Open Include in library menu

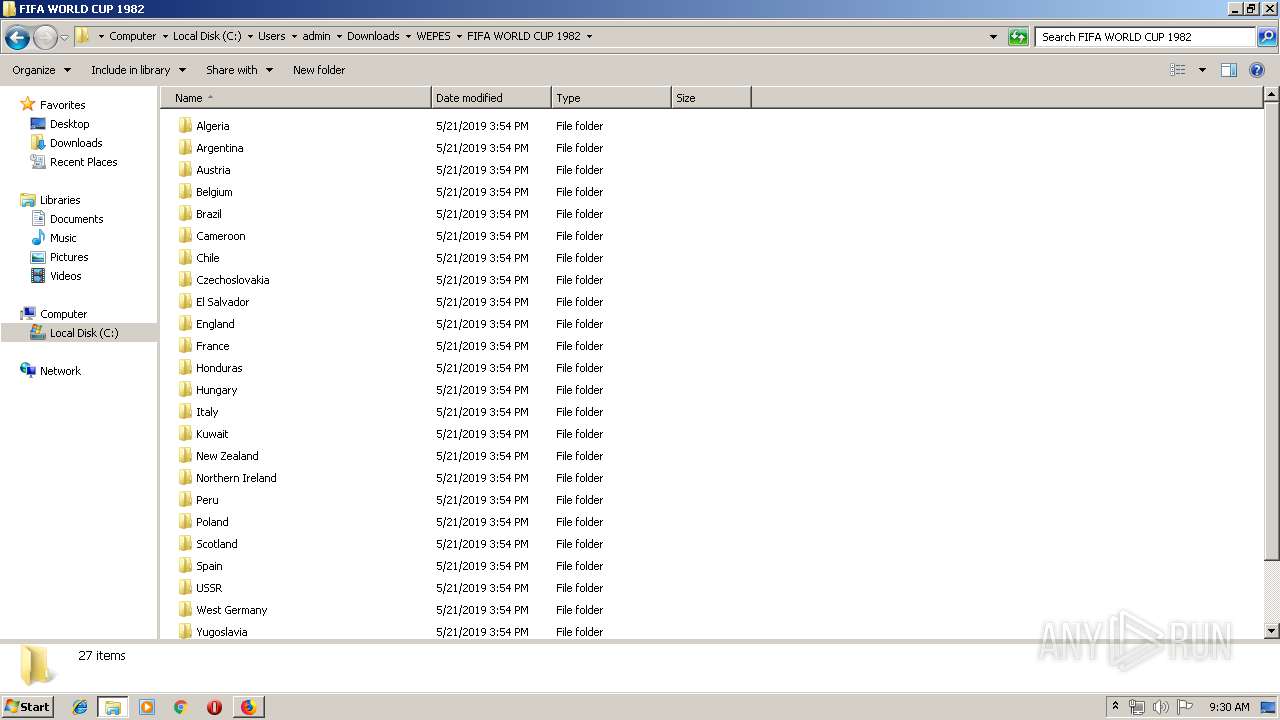(138, 70)
